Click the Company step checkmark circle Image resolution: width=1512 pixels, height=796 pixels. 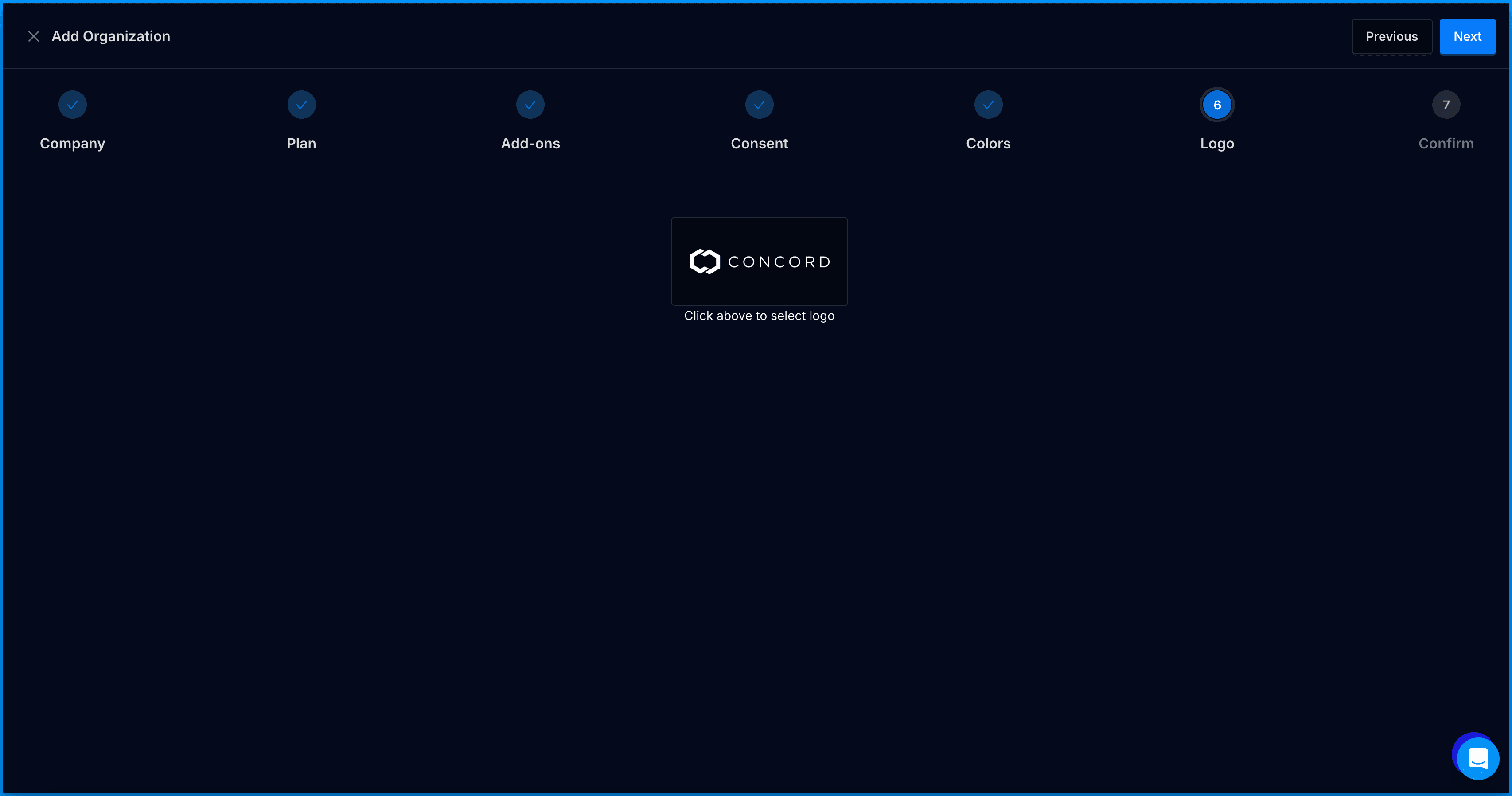click(72, 105)
